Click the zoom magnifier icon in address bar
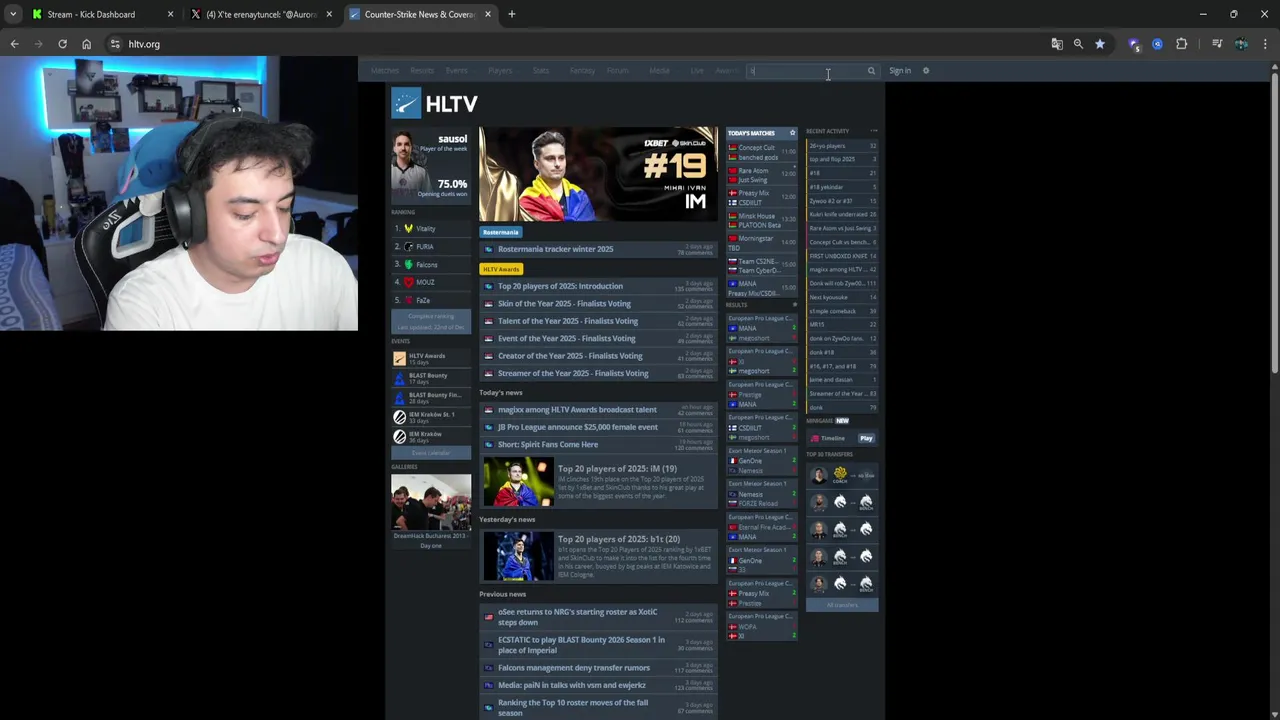The height and width of the screenshot is (720, 1280). pos(1078,44)
